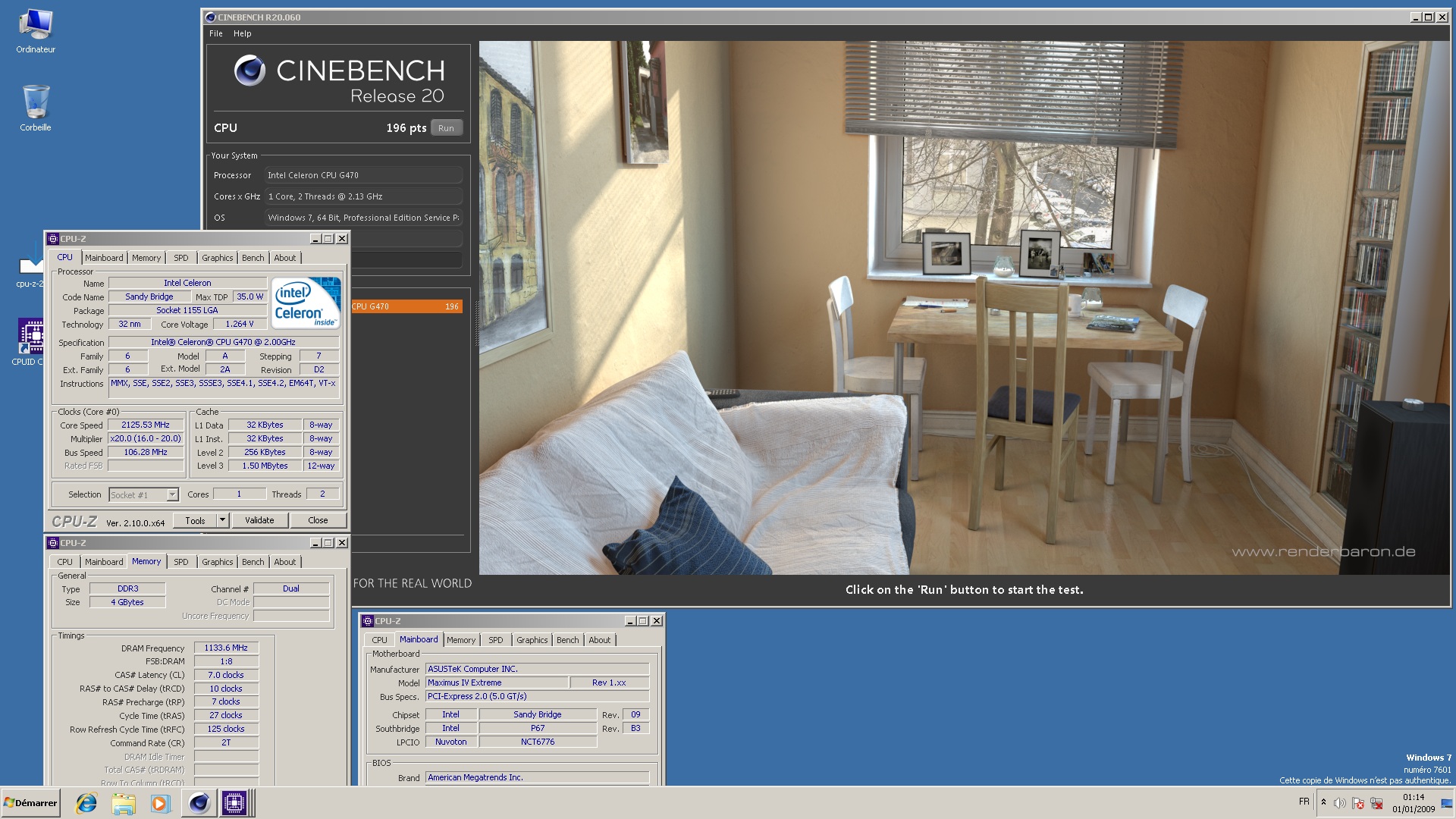This screenshot has height=819, width=1456.
Task: Click the Core Voltage 1.264 V value
Action: (240, 324)
